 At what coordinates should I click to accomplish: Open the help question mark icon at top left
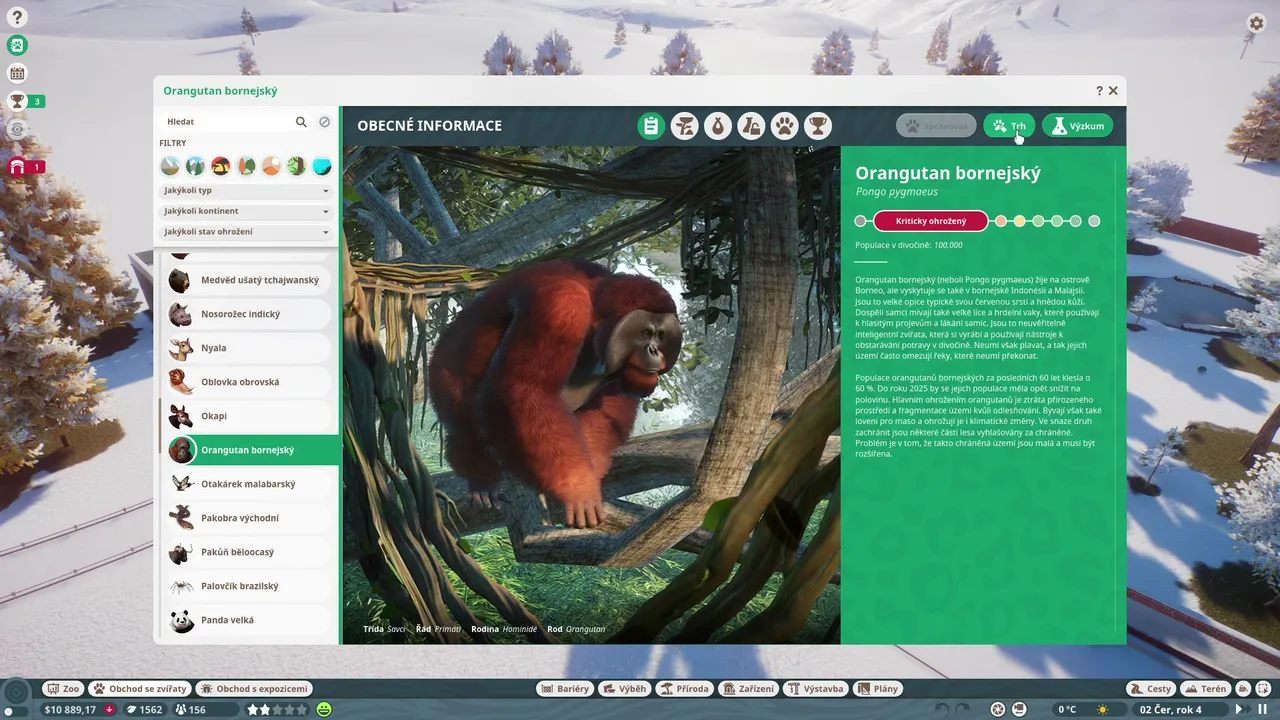pos(17,17)
